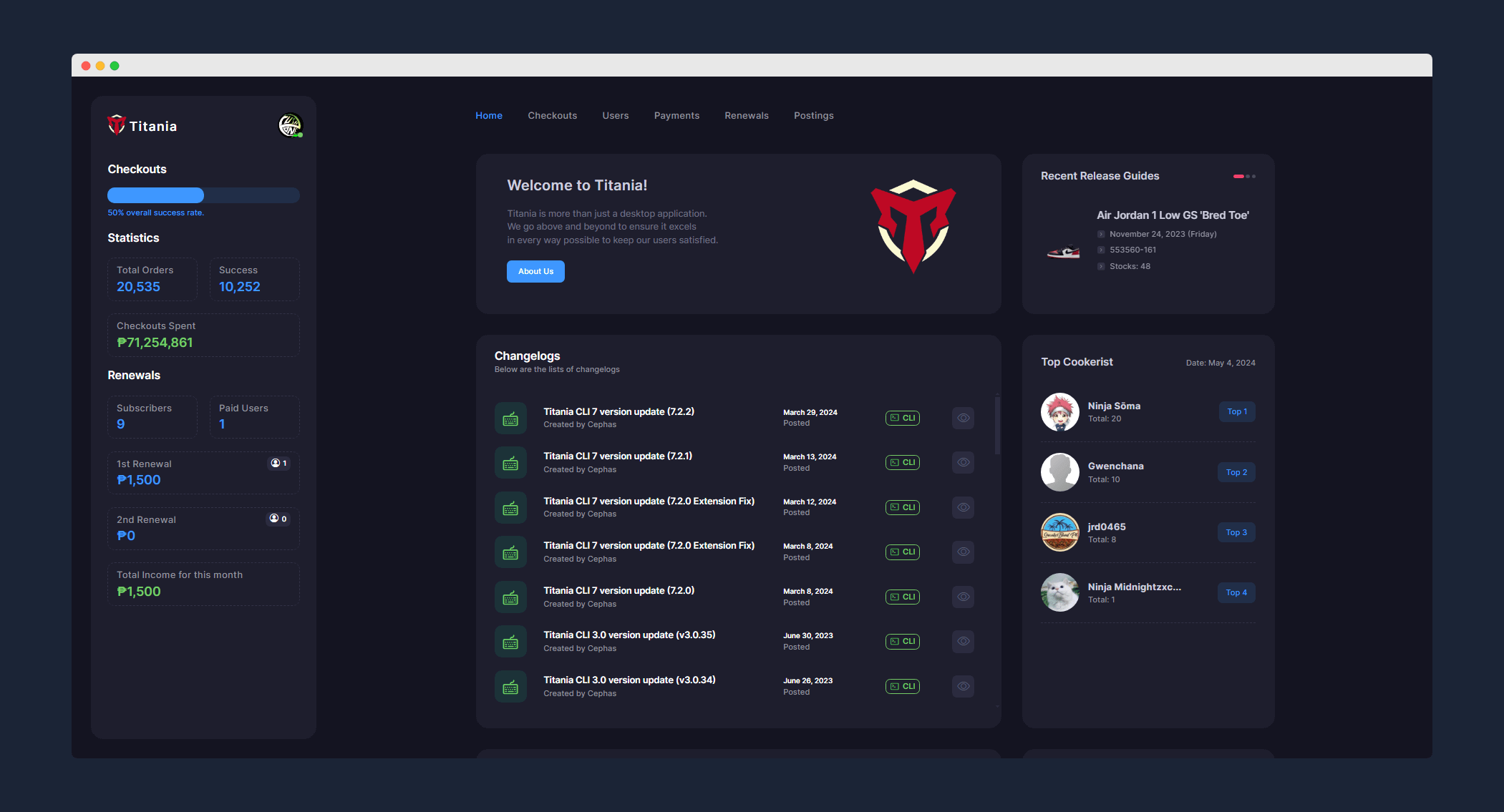1504x812 pixels.
Task: Click keyboard icon for v3.0.34 changelog
Action: coord(510,686)
